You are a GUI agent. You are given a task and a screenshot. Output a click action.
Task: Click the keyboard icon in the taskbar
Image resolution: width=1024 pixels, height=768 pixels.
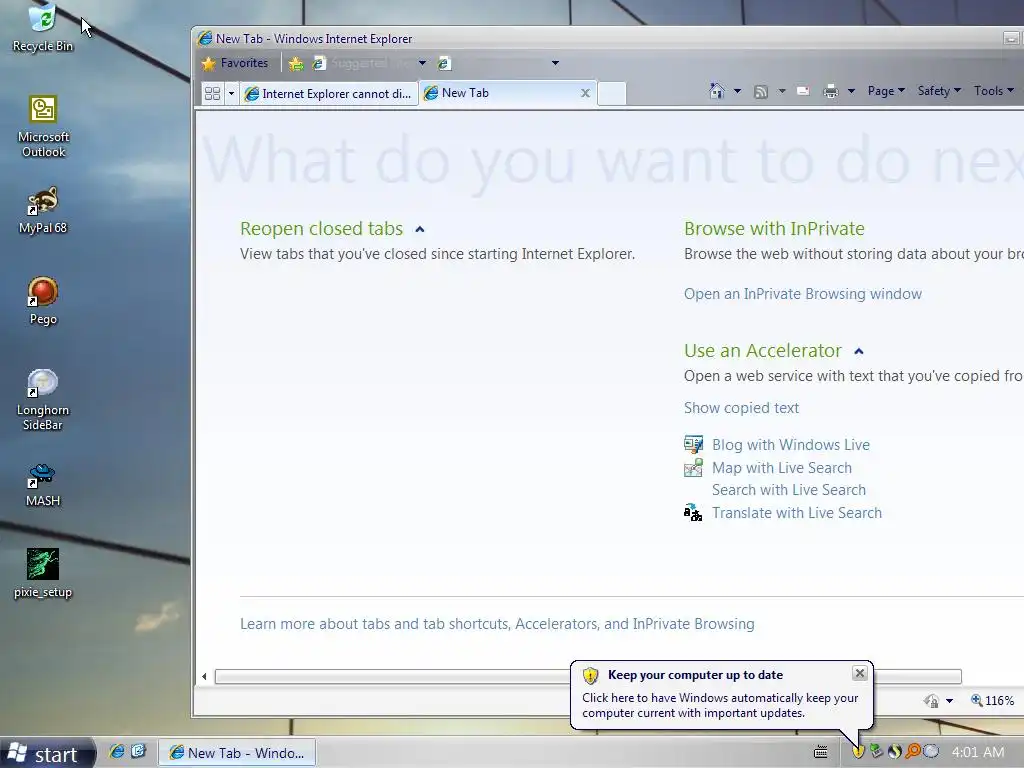tap(821, 752)
